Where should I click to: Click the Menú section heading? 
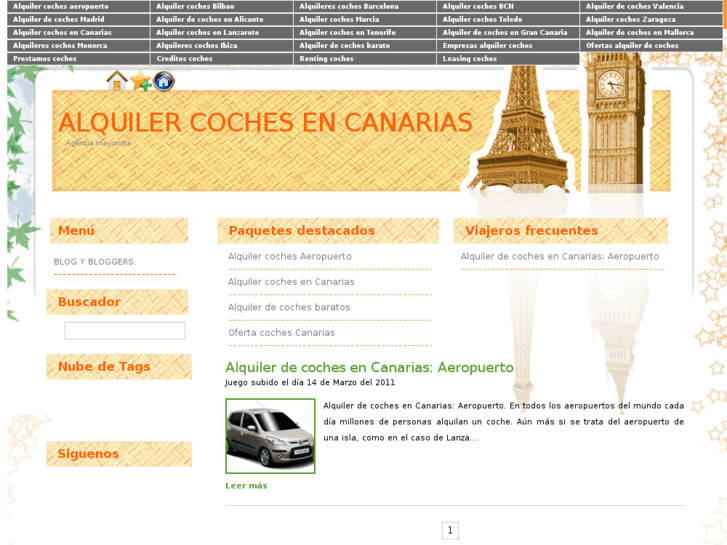tap(76, 231)
